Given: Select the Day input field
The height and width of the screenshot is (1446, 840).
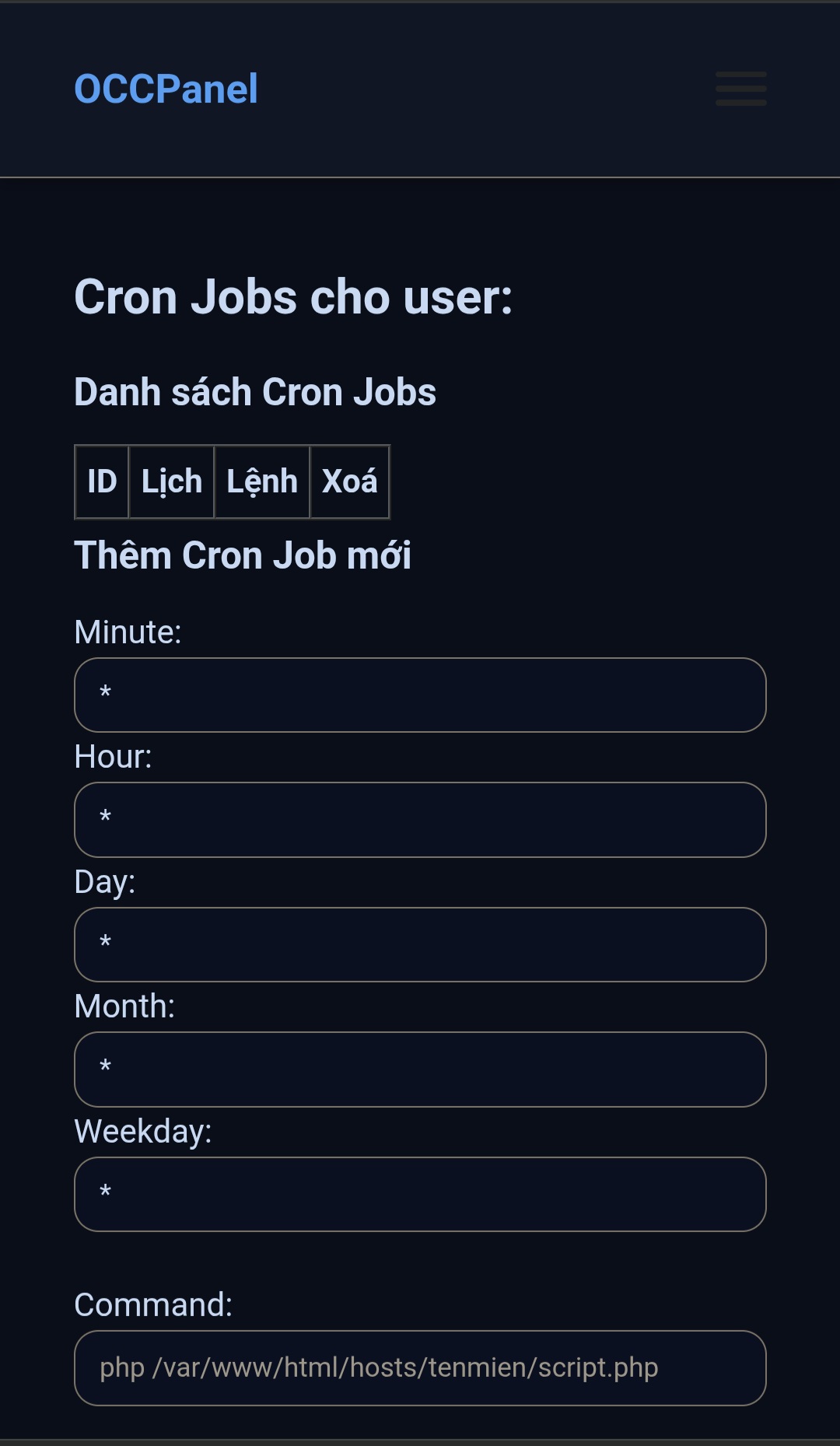Looking at the screenshot, I should coord(420,944).
